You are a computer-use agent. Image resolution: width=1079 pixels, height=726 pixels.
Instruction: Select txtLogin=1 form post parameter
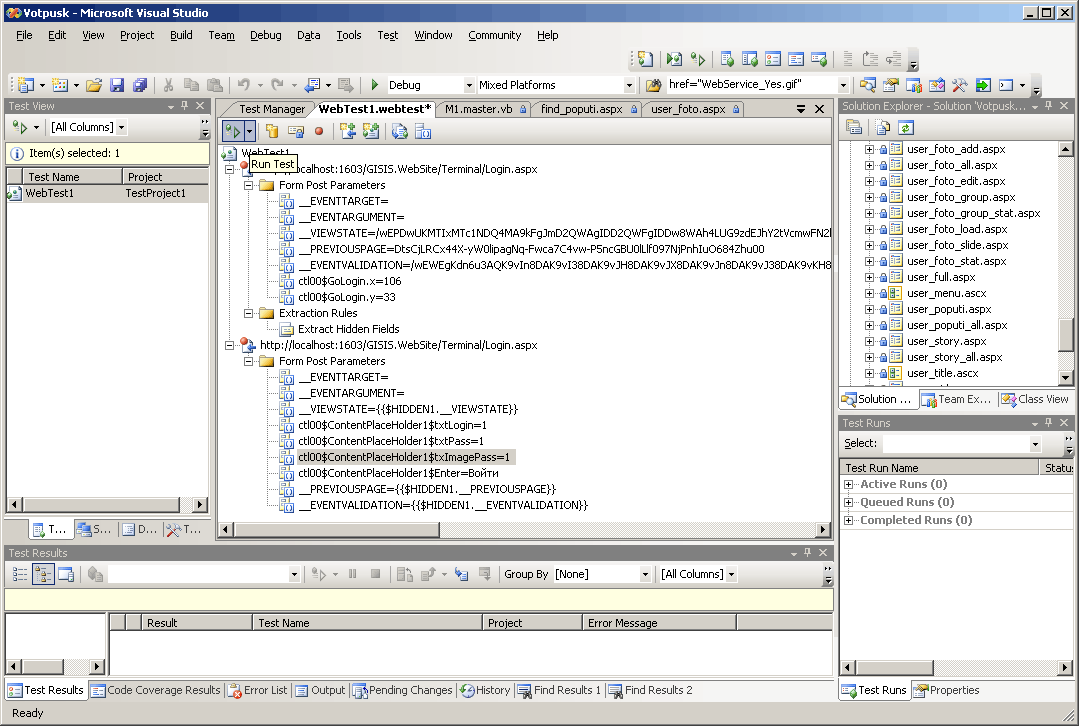pyautogui.click(x=392, y=425)
